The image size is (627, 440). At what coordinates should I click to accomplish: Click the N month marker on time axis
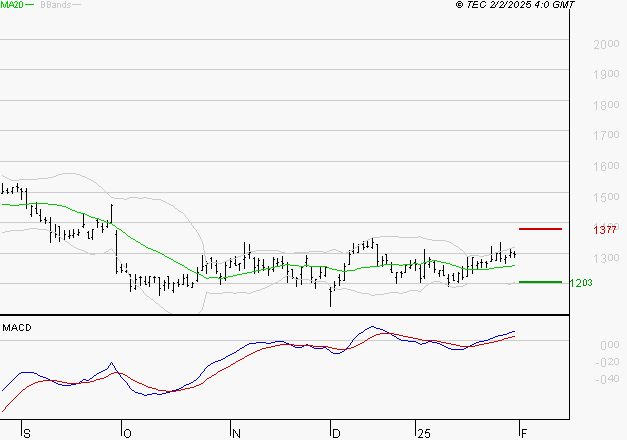pyautogui.click(x=236, y=434)
